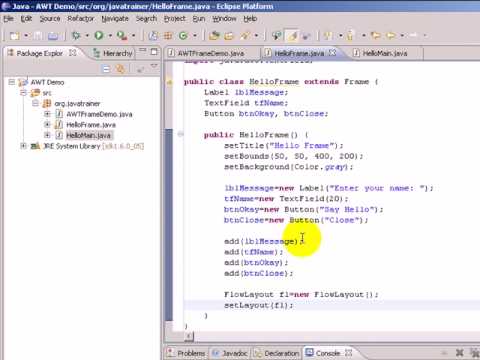Viewport: 480px width, 360px height.
Task: Click the Next Annotation toolbar icon
Action: 328,35
